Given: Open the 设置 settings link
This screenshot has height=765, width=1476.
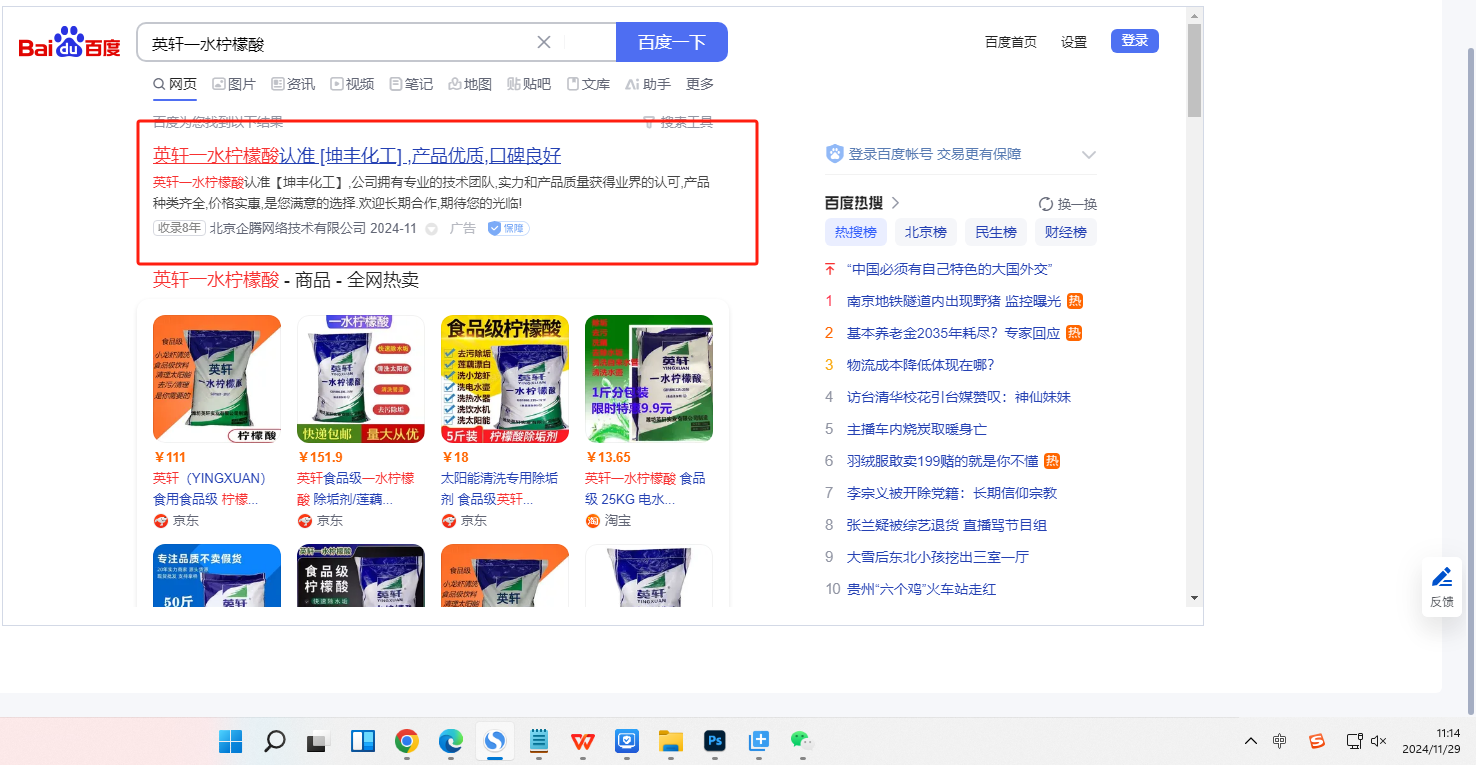Looking at the screenshot, I should (x=1074, y=42).
